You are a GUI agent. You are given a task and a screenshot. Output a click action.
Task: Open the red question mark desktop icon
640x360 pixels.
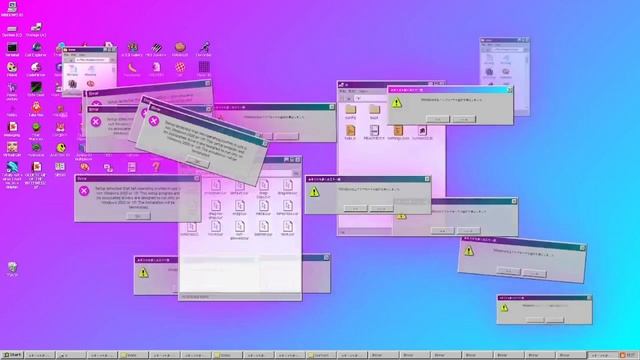pyautogui.click(x=156, y=167)
